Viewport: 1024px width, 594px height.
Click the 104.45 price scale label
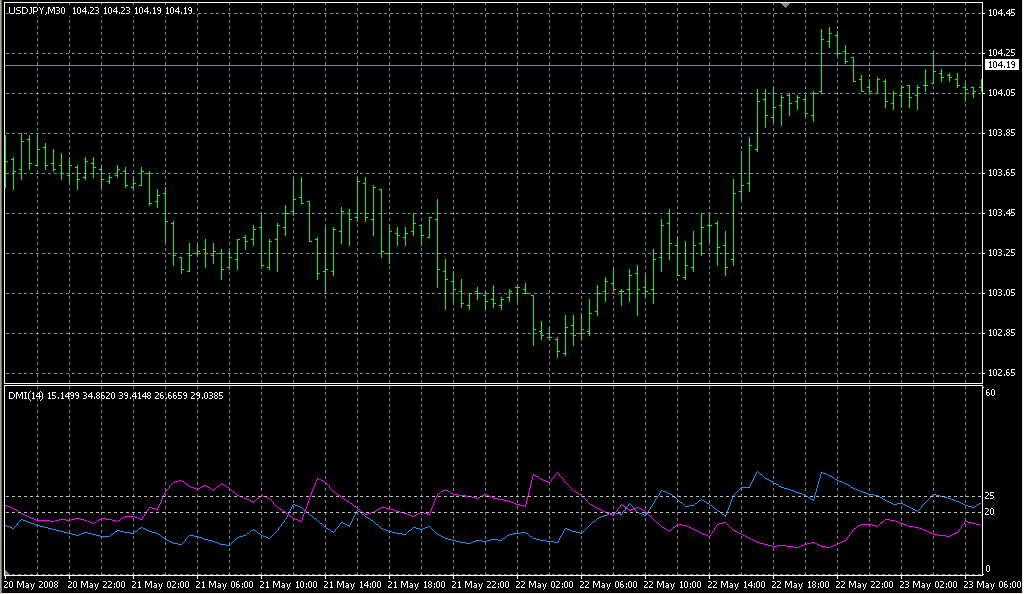[x=1001, y=13]
